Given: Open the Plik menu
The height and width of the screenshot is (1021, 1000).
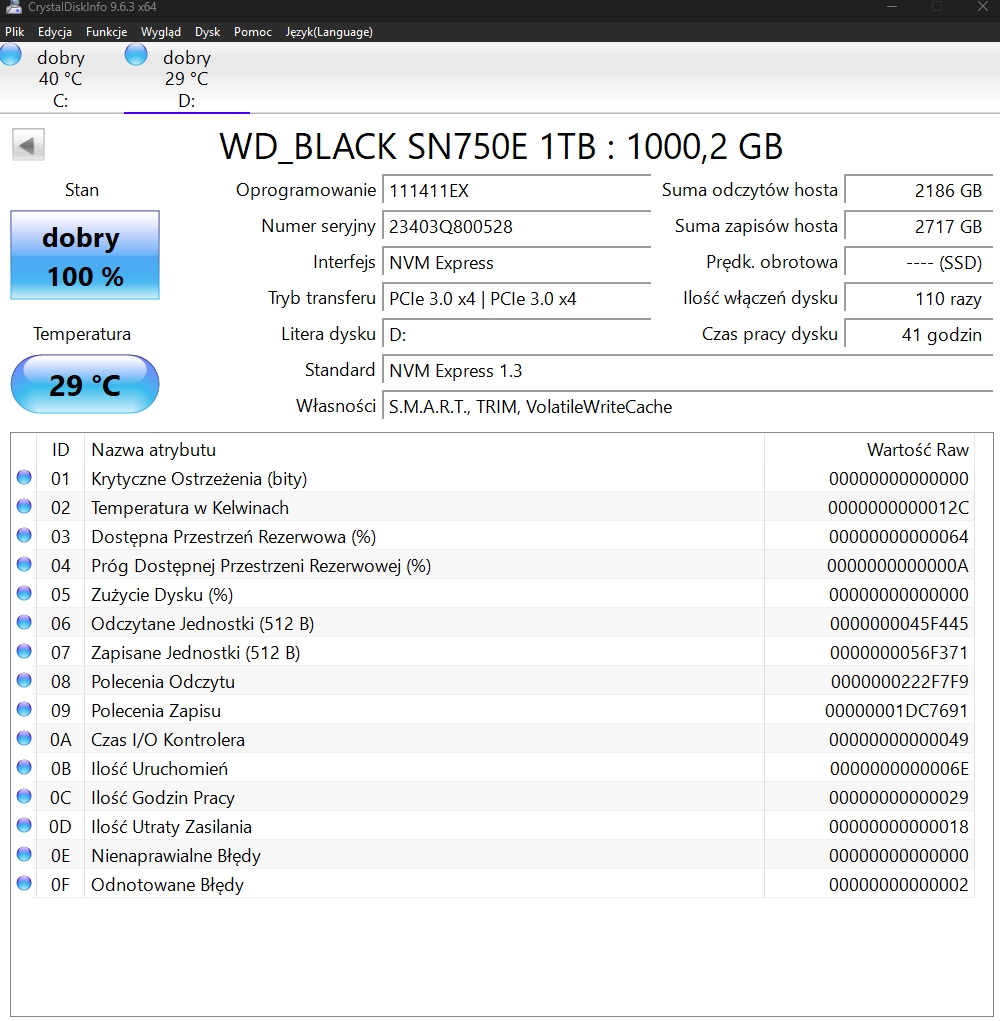Looking at the screenshot, I should point(14,32).
